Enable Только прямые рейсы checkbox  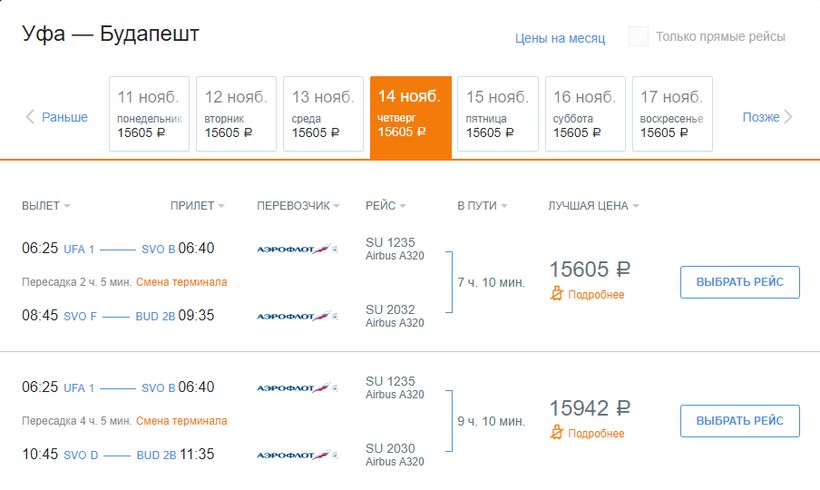coord(638,37)
